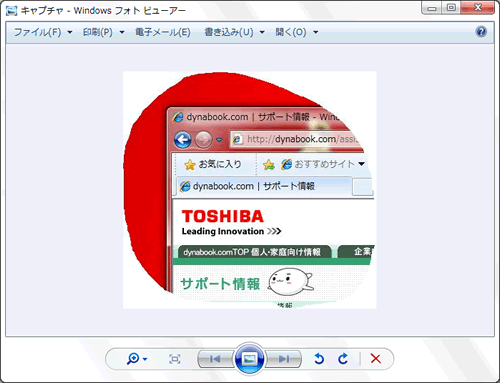Start the slide show with center button

pos(250,359)
